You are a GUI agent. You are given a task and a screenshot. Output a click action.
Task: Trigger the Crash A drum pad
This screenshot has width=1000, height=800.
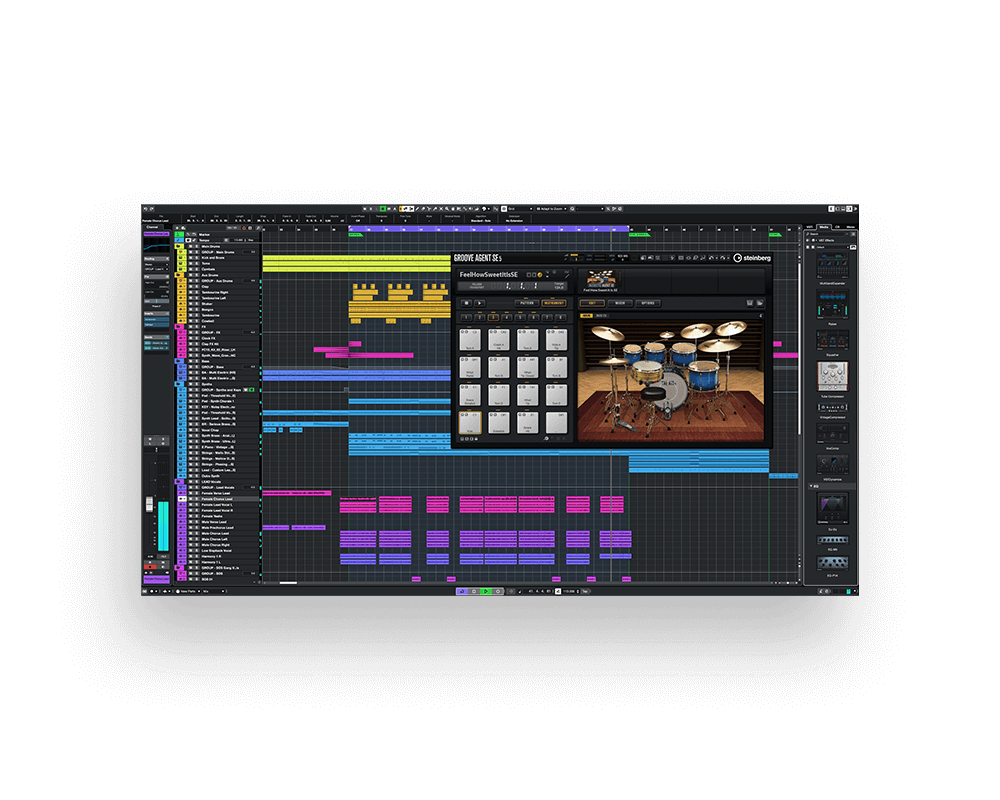pos(499,340)
